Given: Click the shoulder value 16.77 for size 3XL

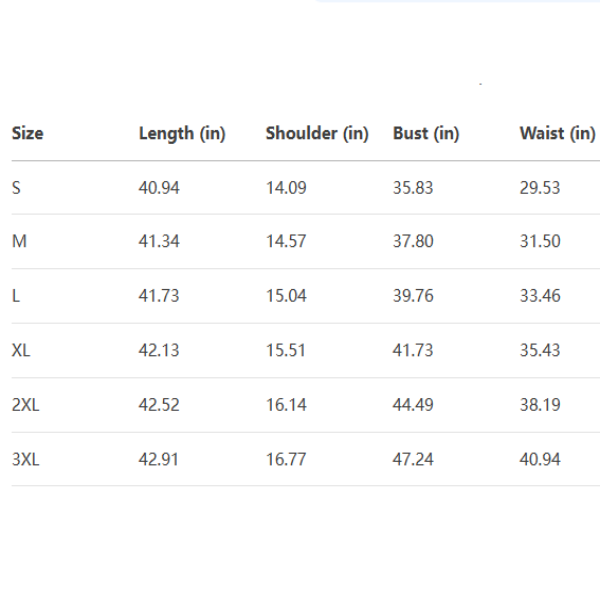Looking at the screenshot, I should (x=286, y=459).
